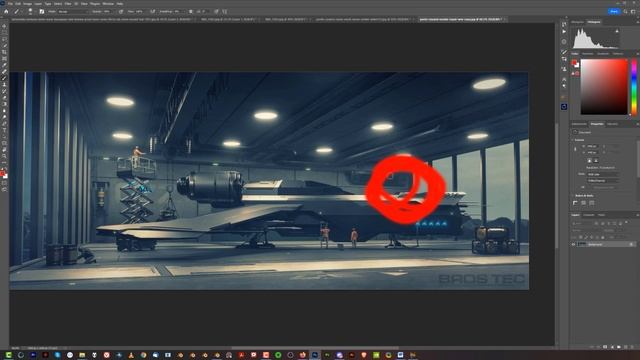Select the Lasso tool

4,39
